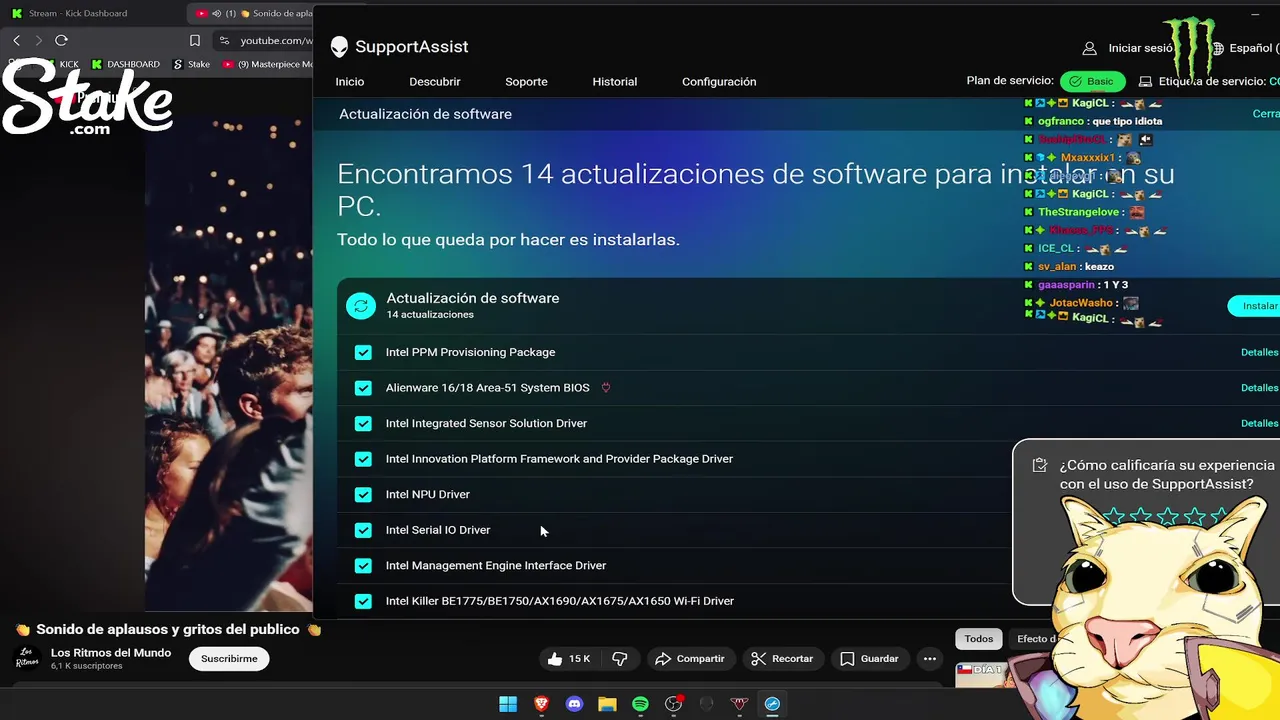Open Brave browser from the taskbar
This screenshot has height=720, width=1280.
(x=541, y=704)
